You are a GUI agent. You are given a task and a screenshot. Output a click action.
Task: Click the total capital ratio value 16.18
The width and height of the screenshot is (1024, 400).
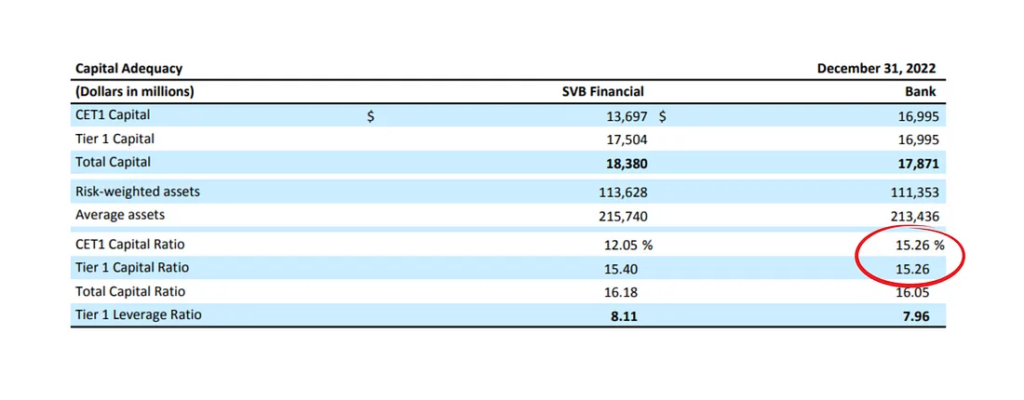(621, 293)
